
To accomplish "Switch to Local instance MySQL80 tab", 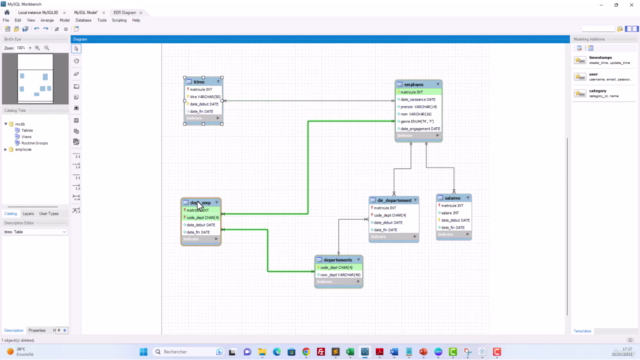I will point(38,13).
